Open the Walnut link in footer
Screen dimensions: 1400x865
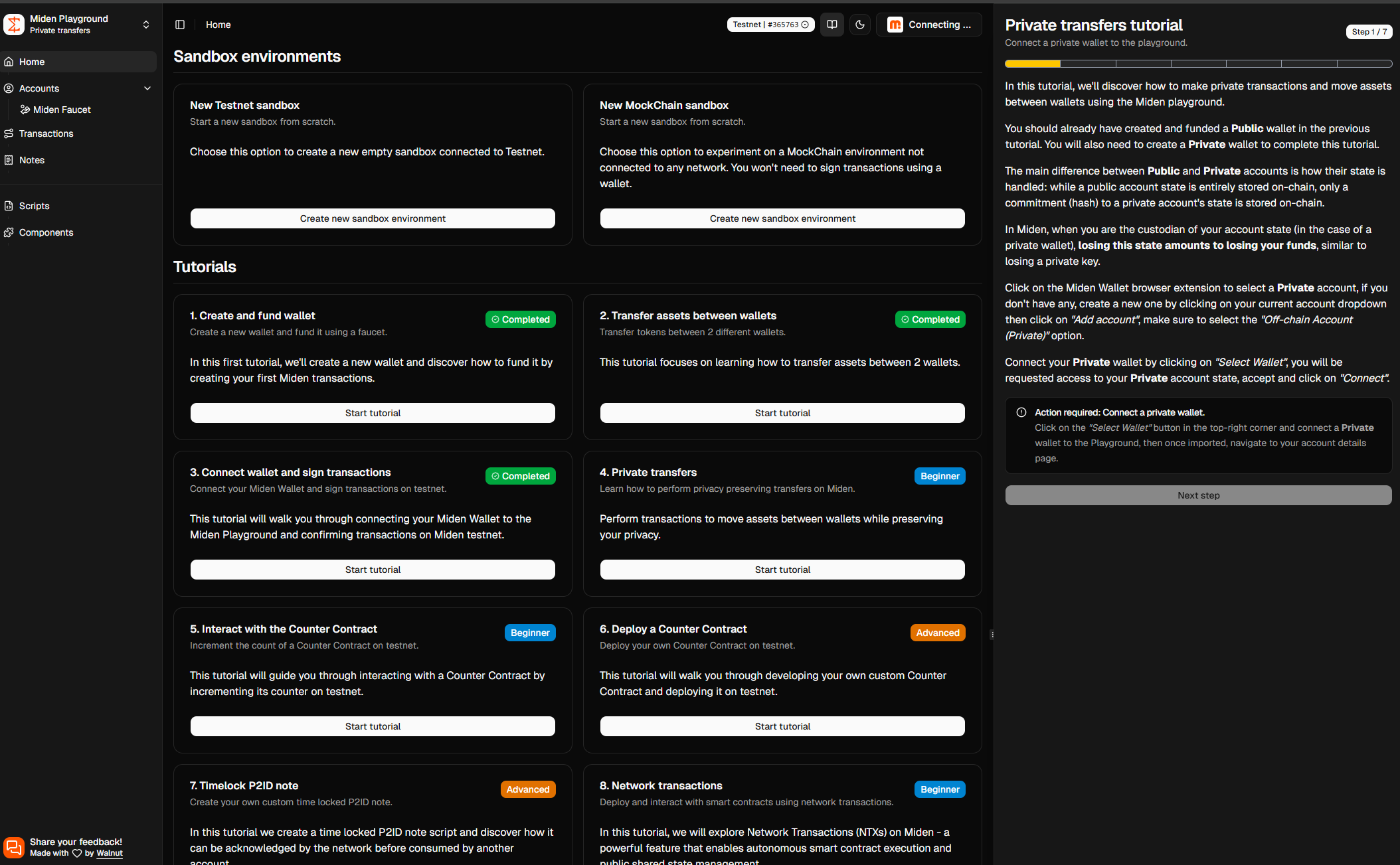click(110, 853)
